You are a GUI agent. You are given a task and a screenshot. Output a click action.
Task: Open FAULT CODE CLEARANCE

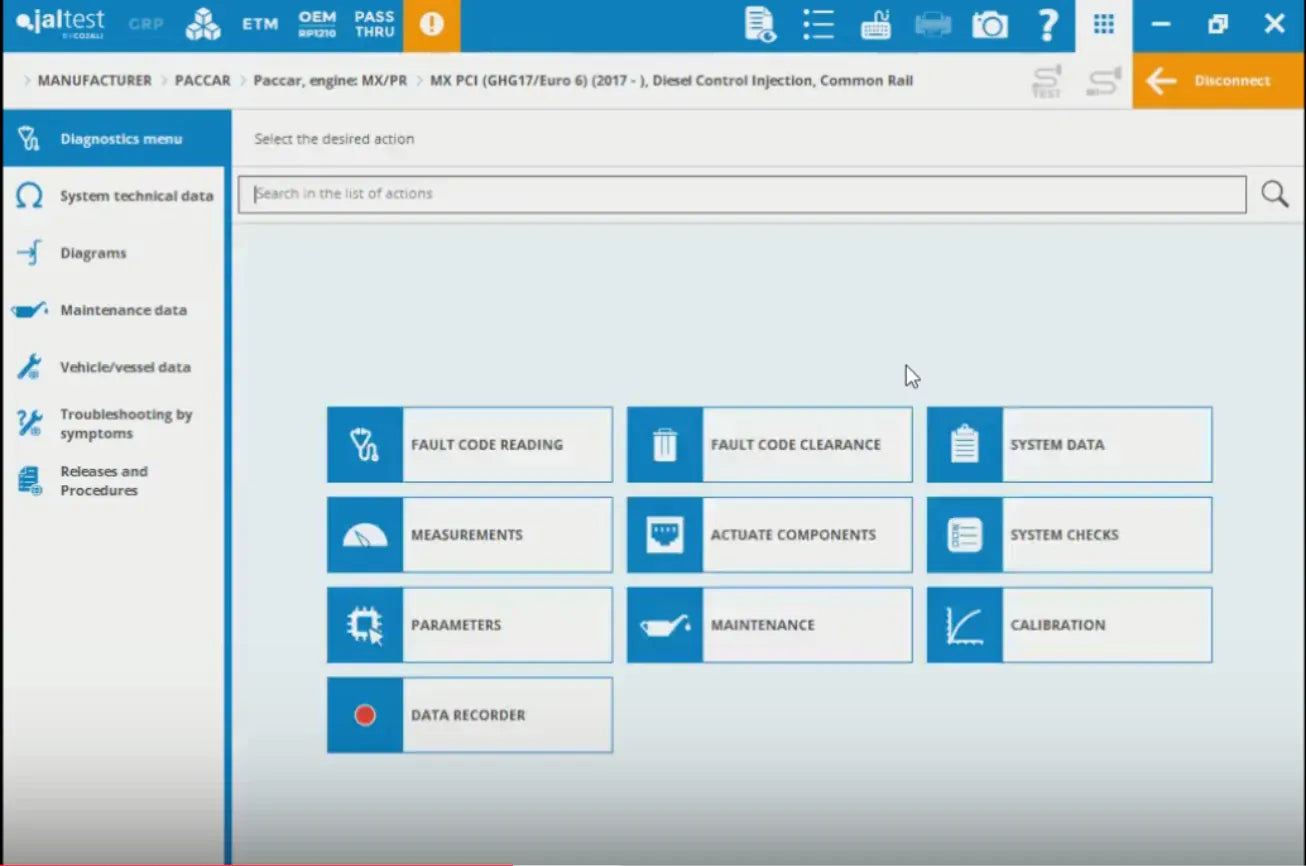pyautogui.click(x=770, y=445)
